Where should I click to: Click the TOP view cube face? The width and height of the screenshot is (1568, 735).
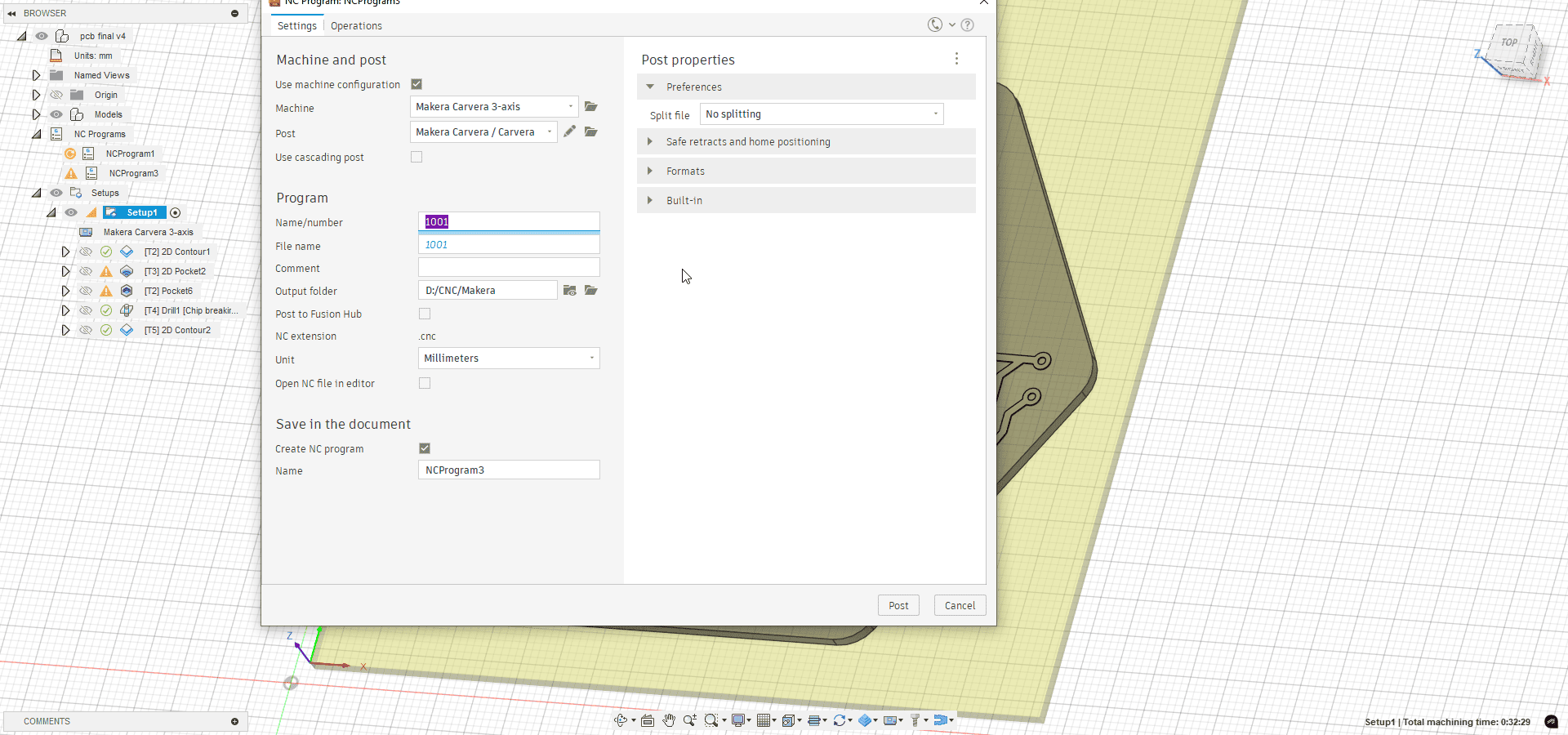click(1509, 42)
